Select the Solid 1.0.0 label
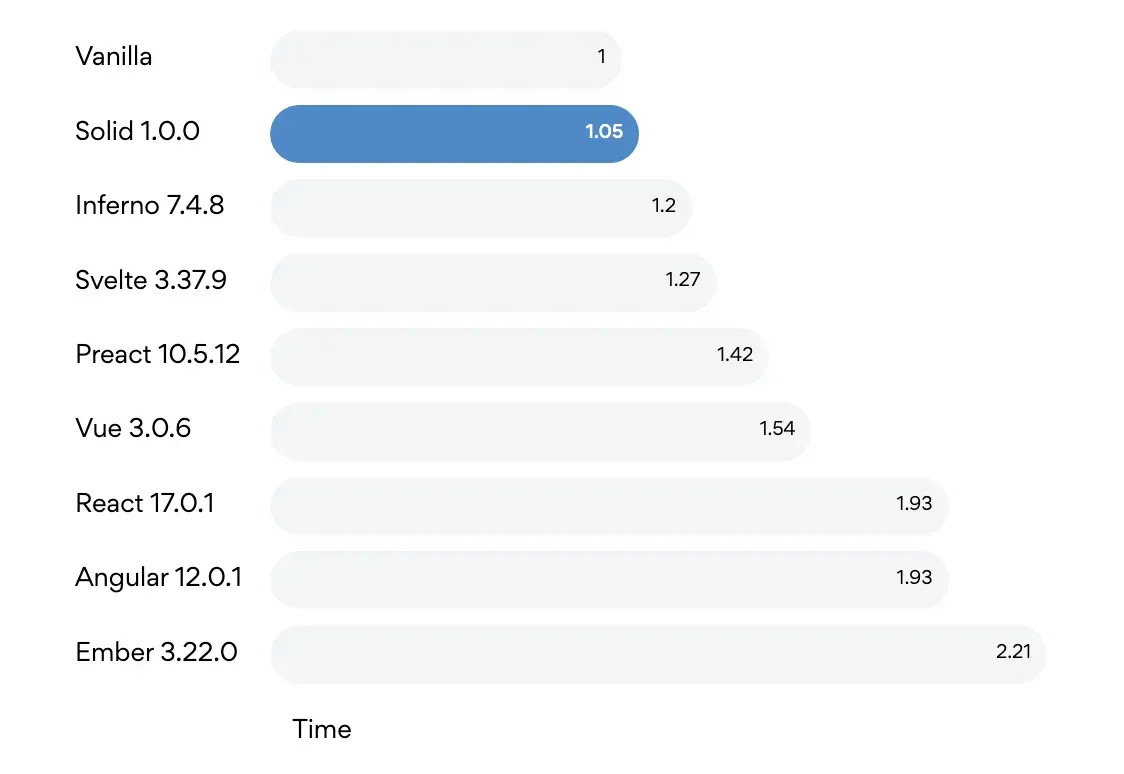Viewport: 1124px width, 774px height. [137, 131]
